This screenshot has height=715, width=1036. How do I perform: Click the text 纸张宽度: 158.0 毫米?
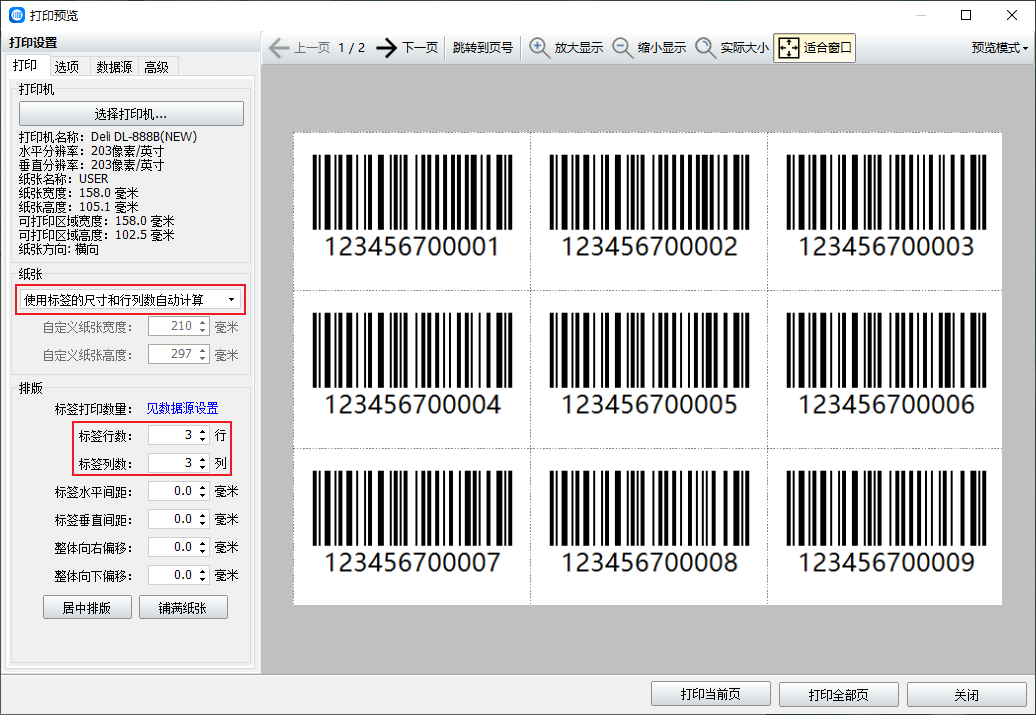pyautogui.click(x=79, y=193)
